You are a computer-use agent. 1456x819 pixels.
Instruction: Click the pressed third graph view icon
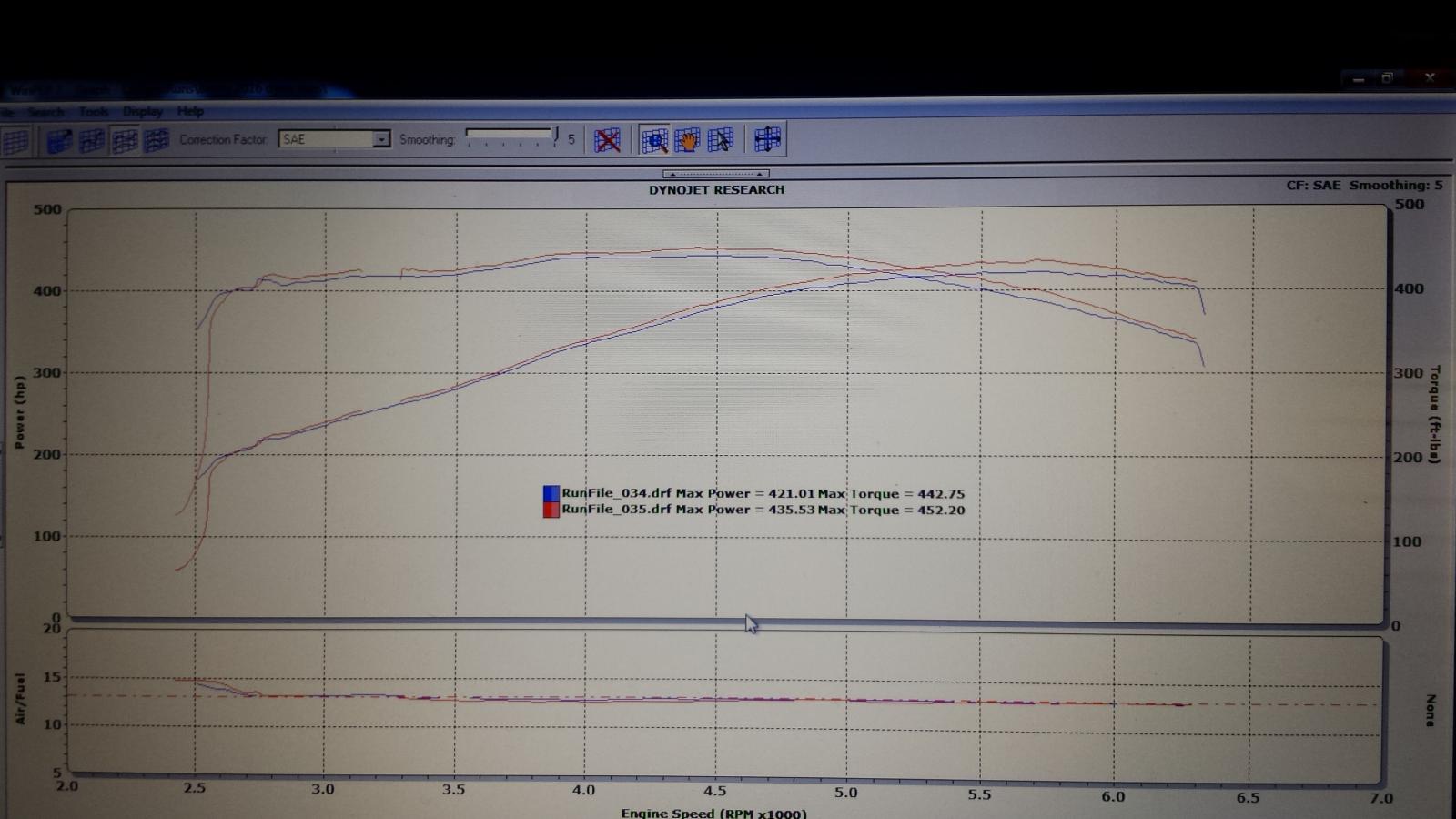(125, 141)
